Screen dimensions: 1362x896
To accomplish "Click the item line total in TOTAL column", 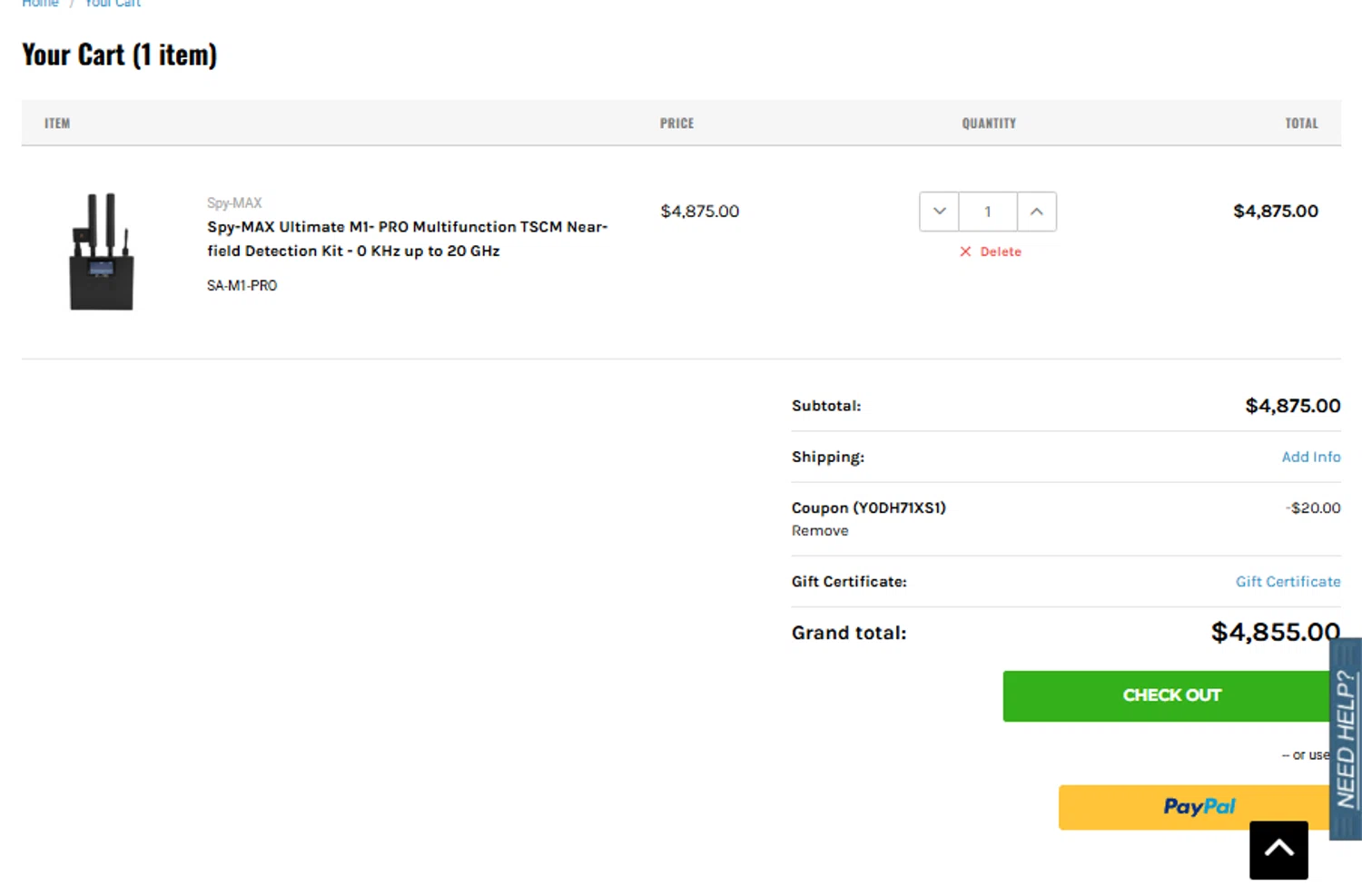I will pyautogui.click(x=1275, y=212).
